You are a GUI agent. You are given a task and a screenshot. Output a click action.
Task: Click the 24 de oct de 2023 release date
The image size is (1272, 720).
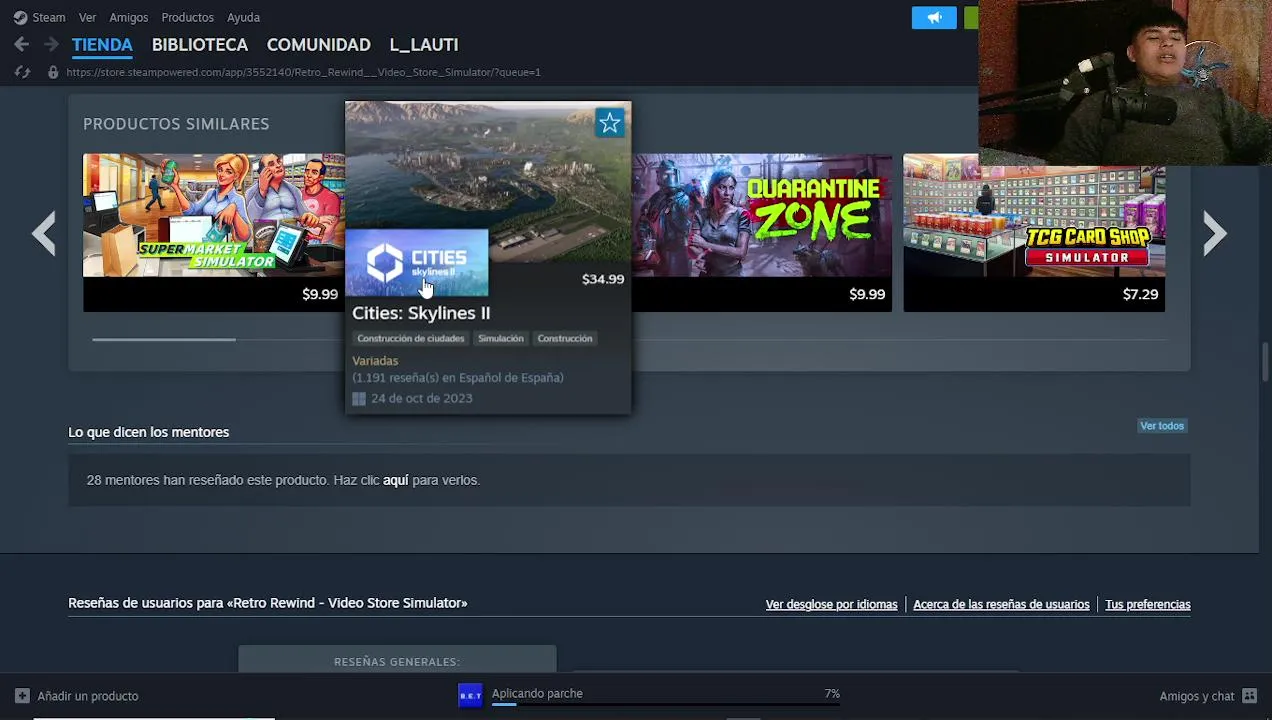point(421,398)
